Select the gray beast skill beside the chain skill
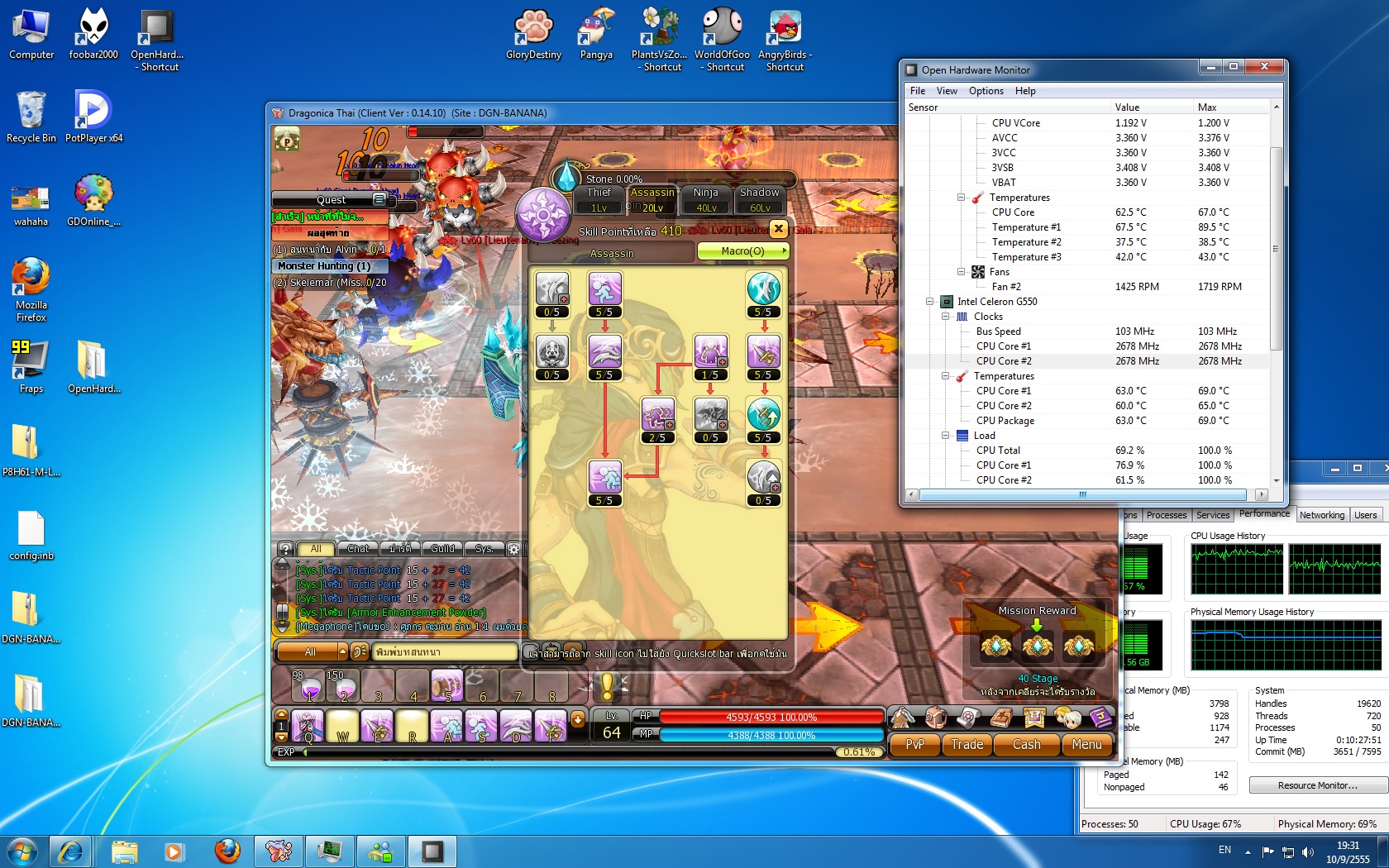The height and width of the screenshot is (868, 1389). [710, 413]
